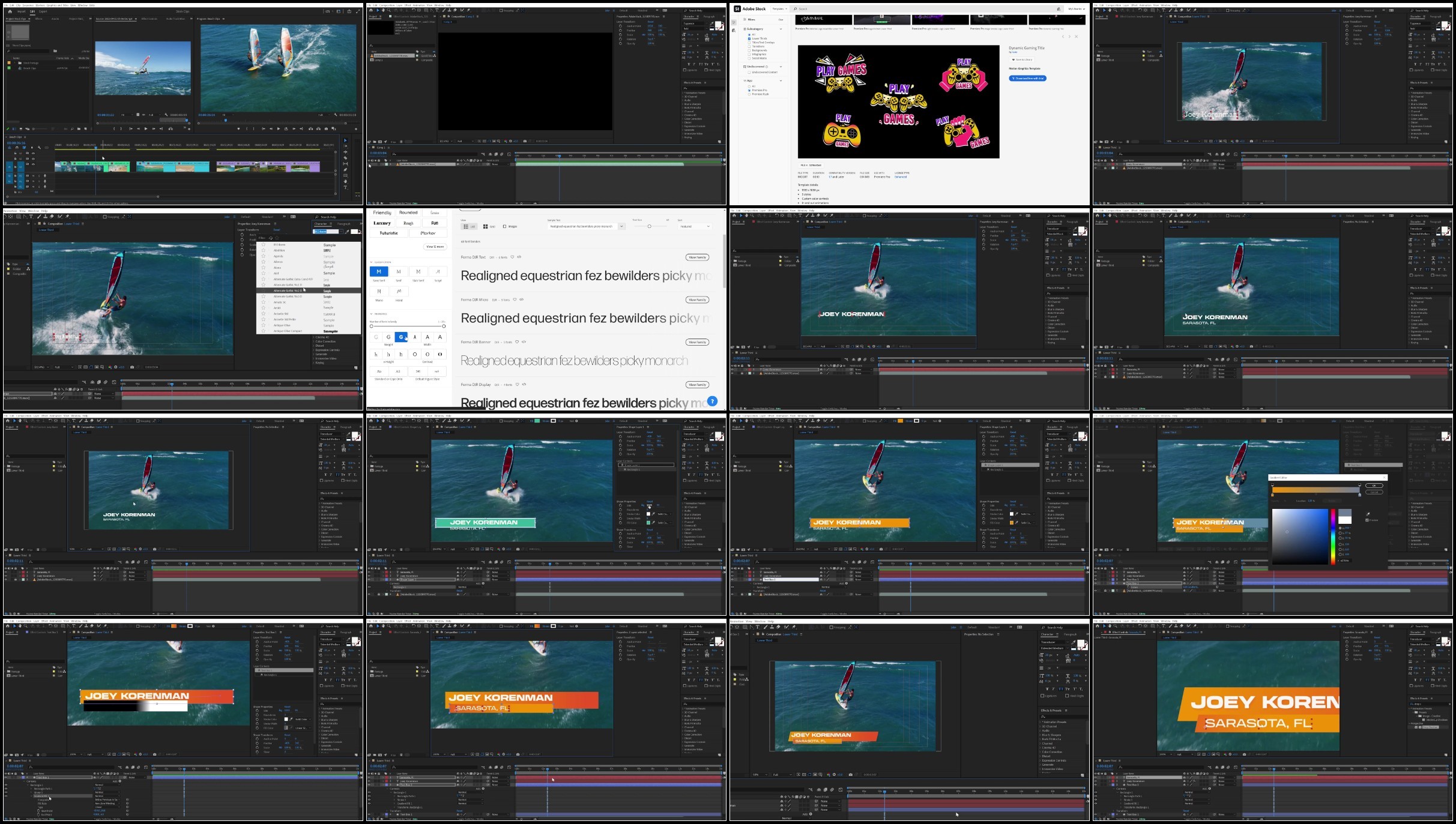The image size is (1456, 824).
Task: Select Grid view icon in fonts page
Action: 485,226
